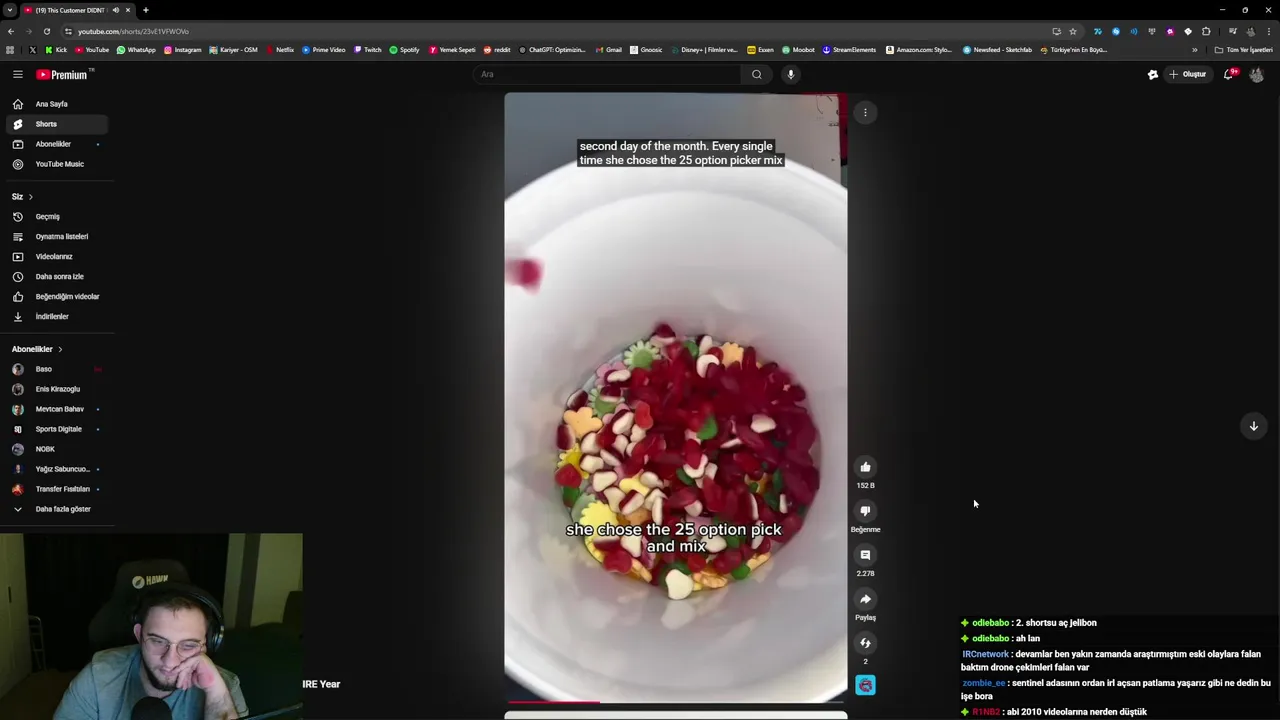Image resolution: width=1280 pixels, height=720 pixels.
Task: Open YouTube Music in sidebar
Action: [56, 164]
